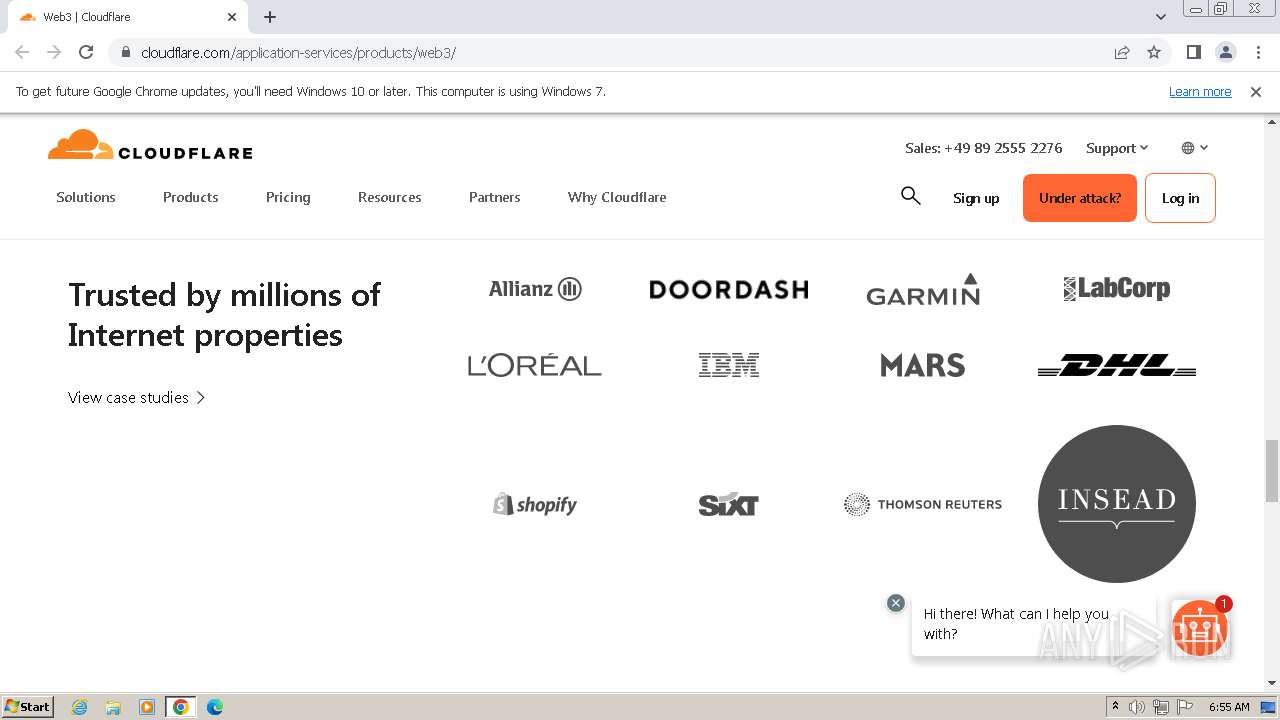
Task: Dismiss the chat greeting bubble
Action: (x=896, y=603)
